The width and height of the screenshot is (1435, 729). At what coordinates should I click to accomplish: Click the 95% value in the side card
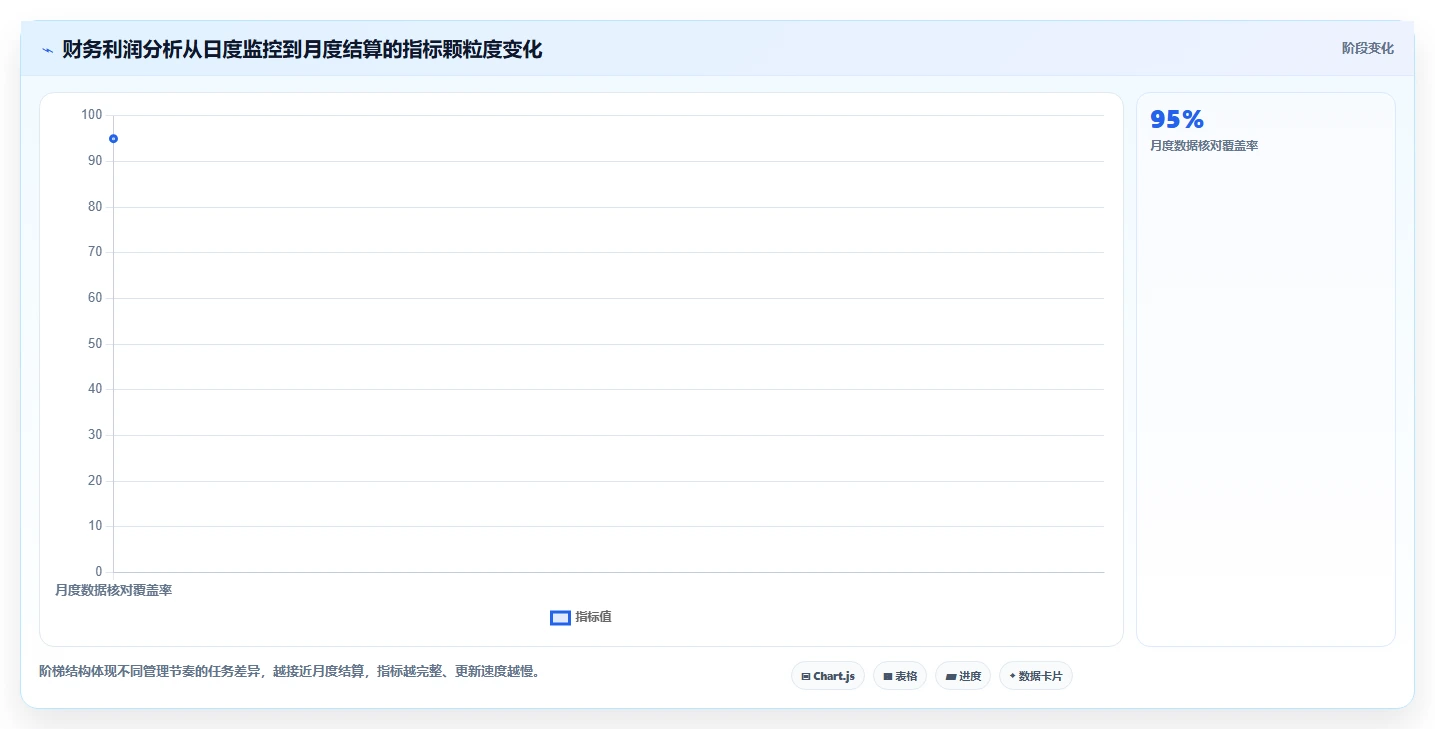(1177, 120)
